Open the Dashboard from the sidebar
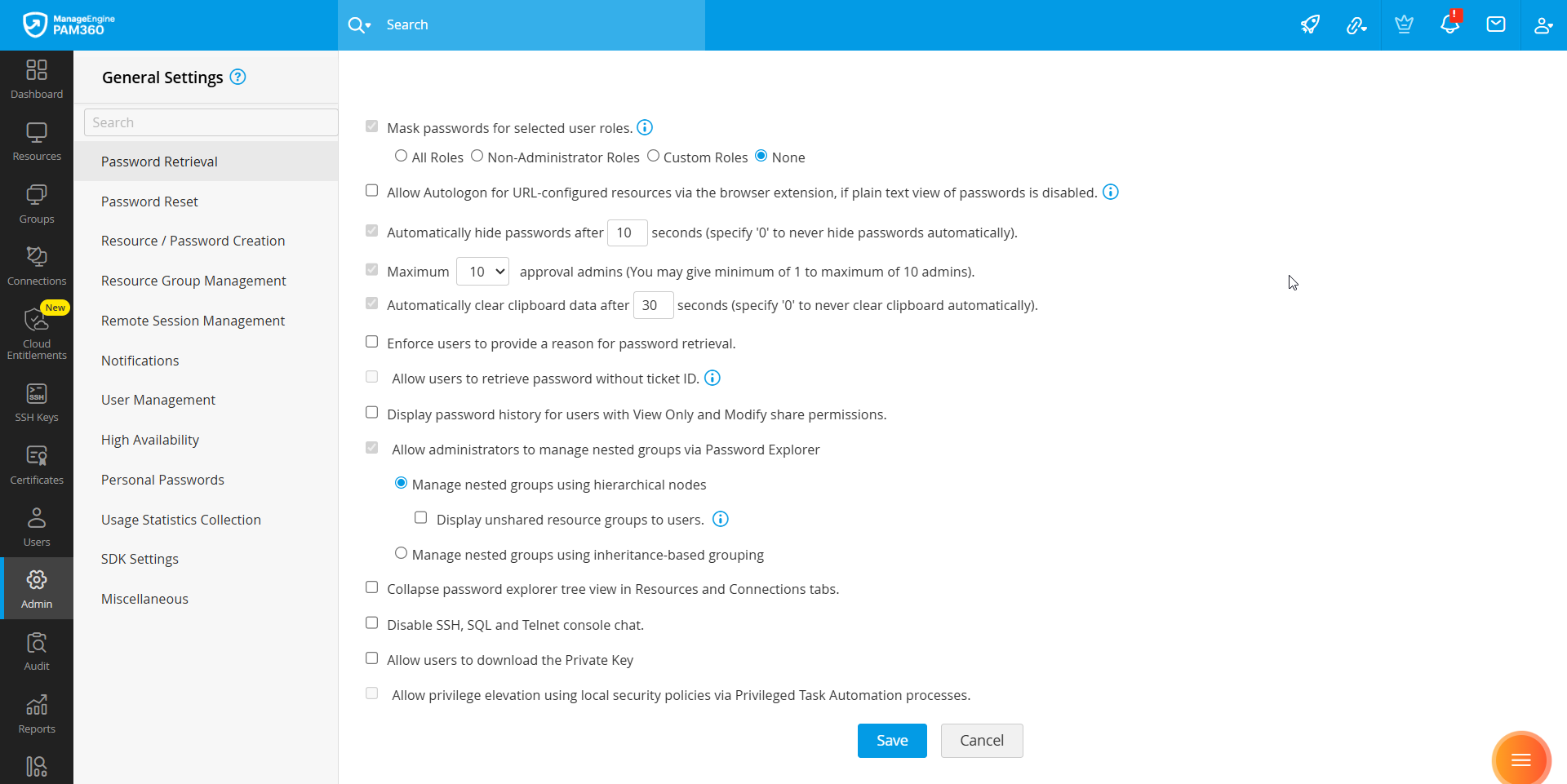1567x784 pixels. pyautogui.click(x=36, y=78)
